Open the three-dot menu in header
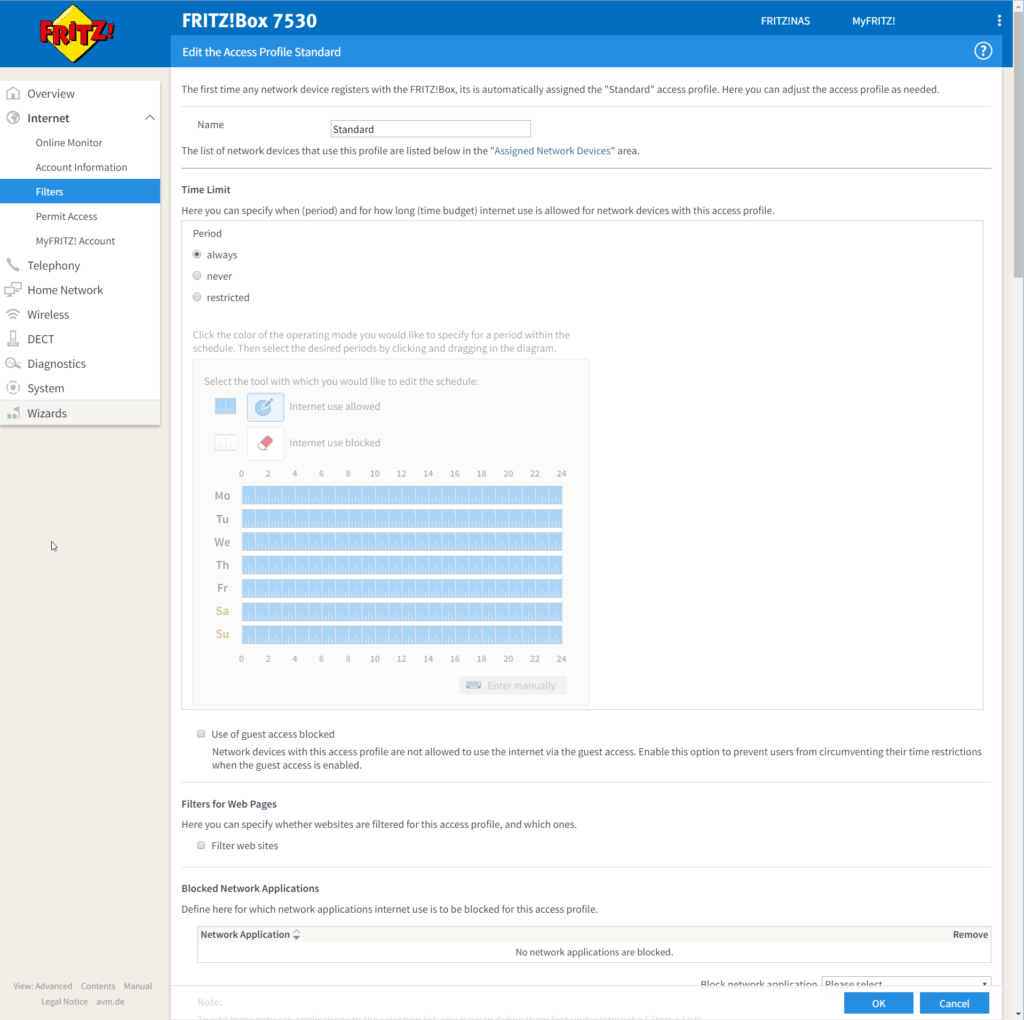This screenshot has height=1020, width=1024. 998,21
